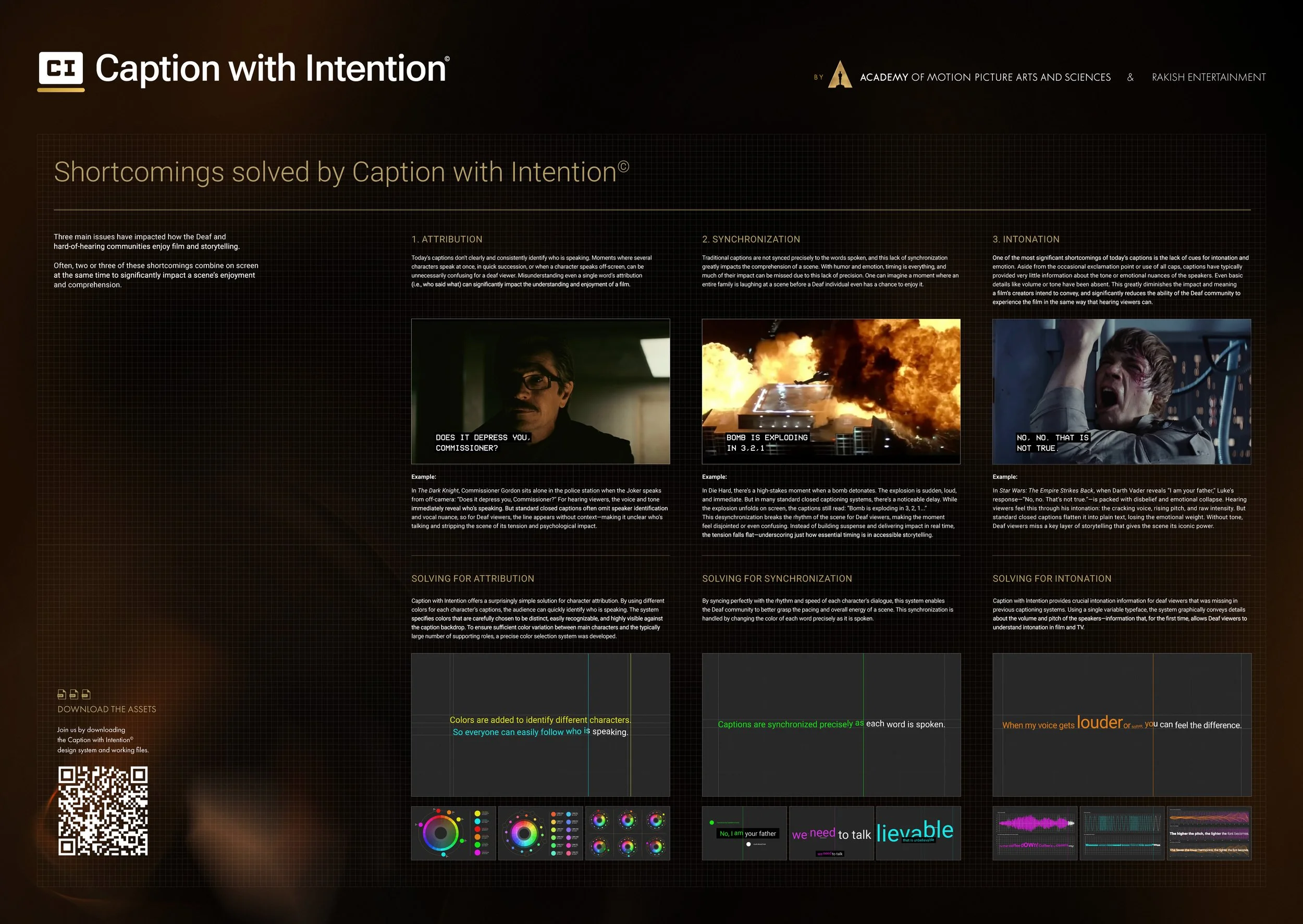Click the TTF font file icon
The width and height of the screenshot is (1303, 924).
click(x=87, y=695)
